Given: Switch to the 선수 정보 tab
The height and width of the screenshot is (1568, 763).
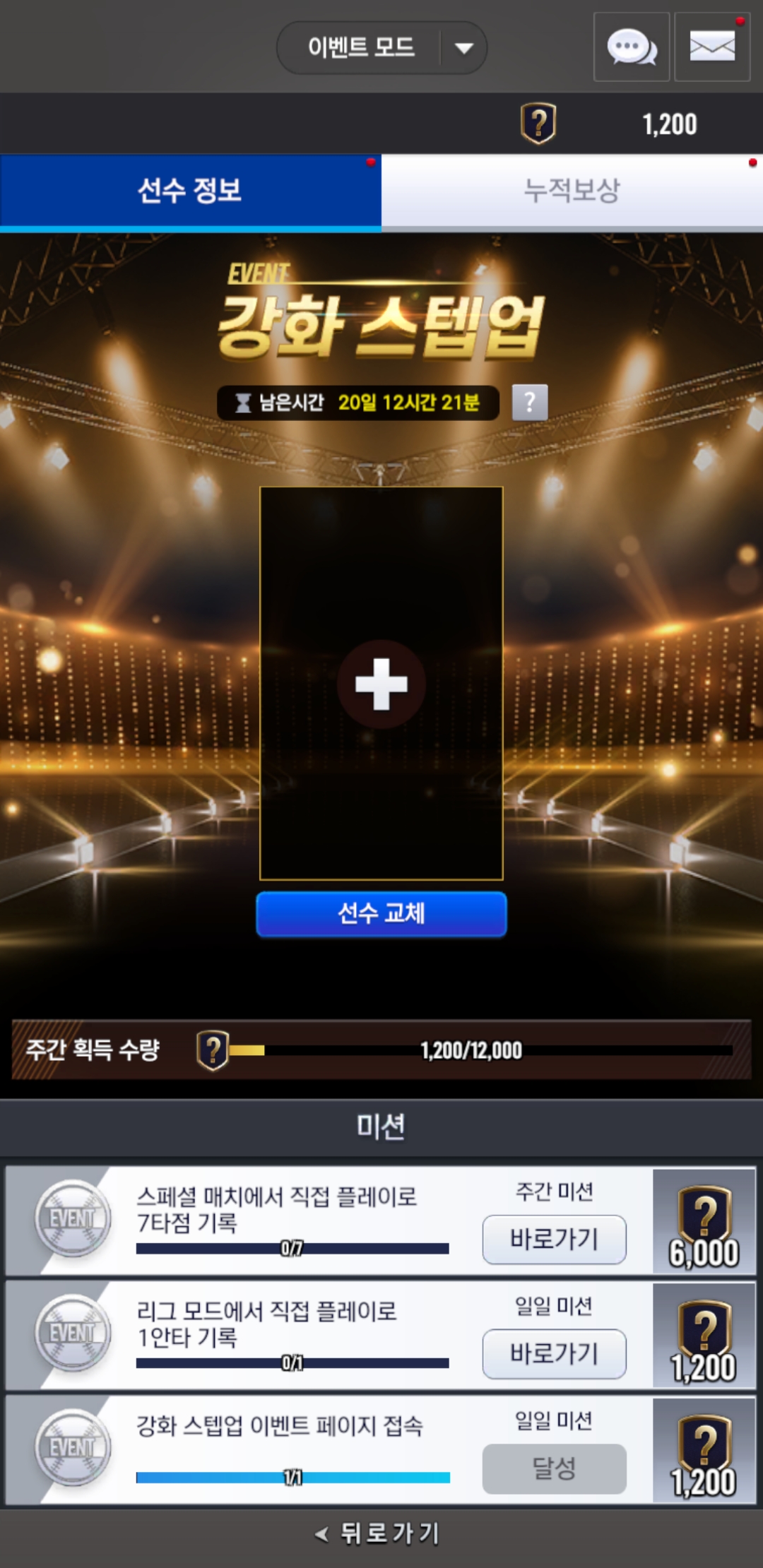Looking at the screenshot, I should coord(191,191).
